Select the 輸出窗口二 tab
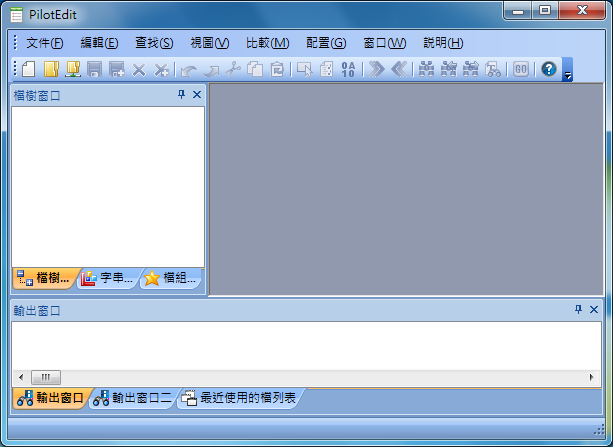 [134, 398]
